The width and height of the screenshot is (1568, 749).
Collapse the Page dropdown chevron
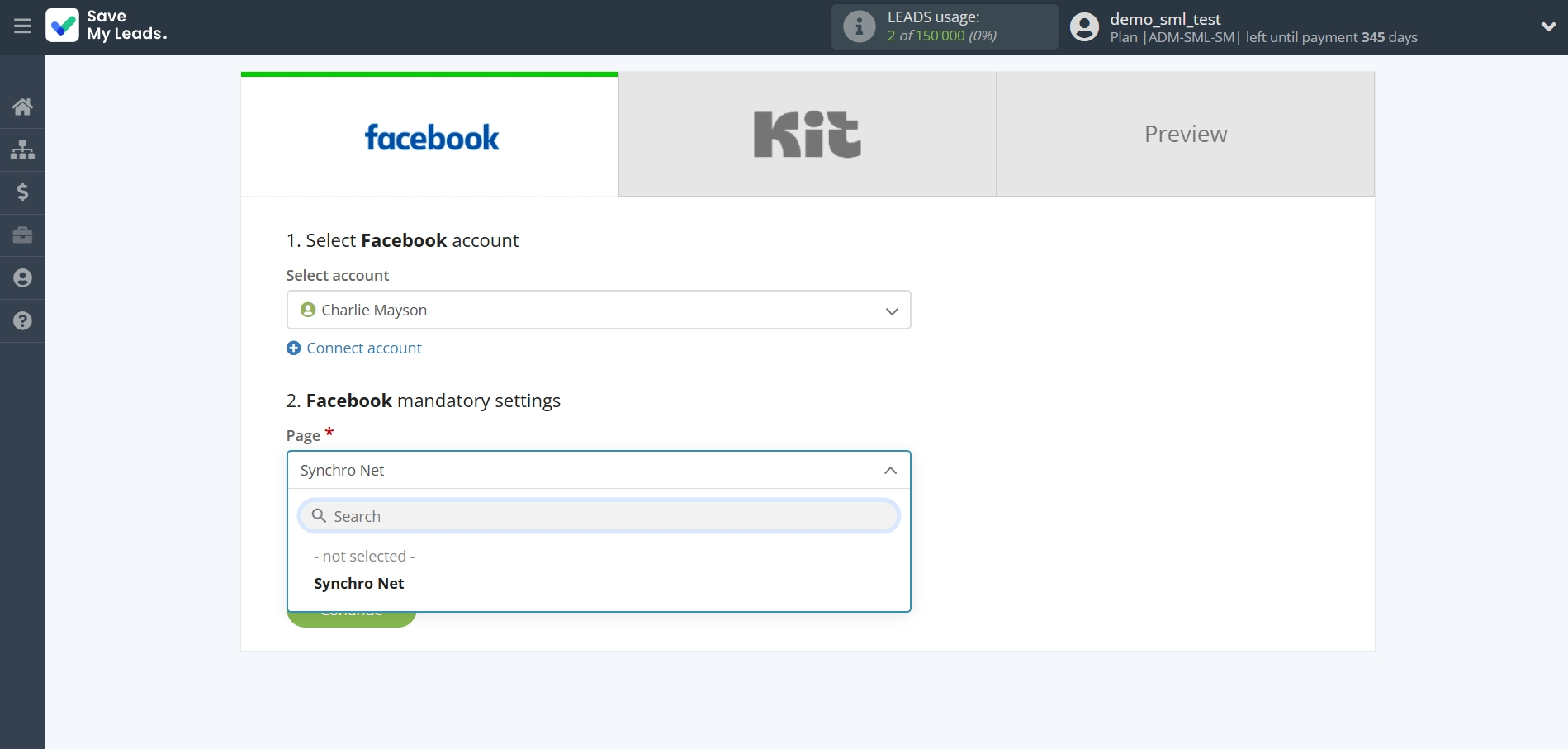890,470
